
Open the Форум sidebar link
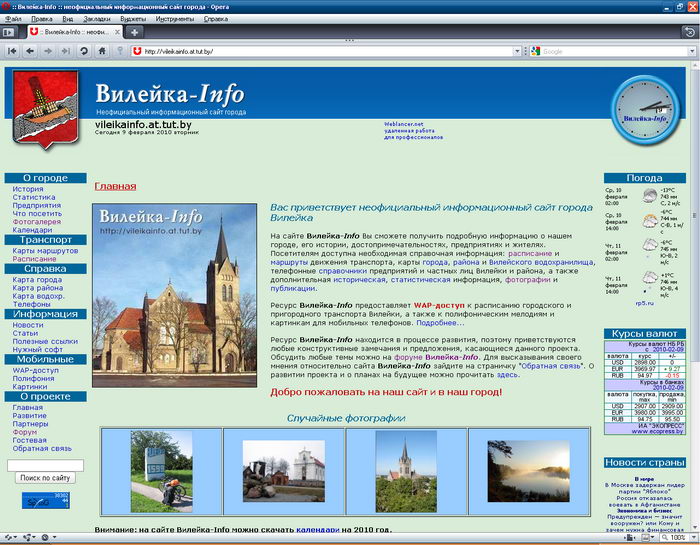coord(25,432)
